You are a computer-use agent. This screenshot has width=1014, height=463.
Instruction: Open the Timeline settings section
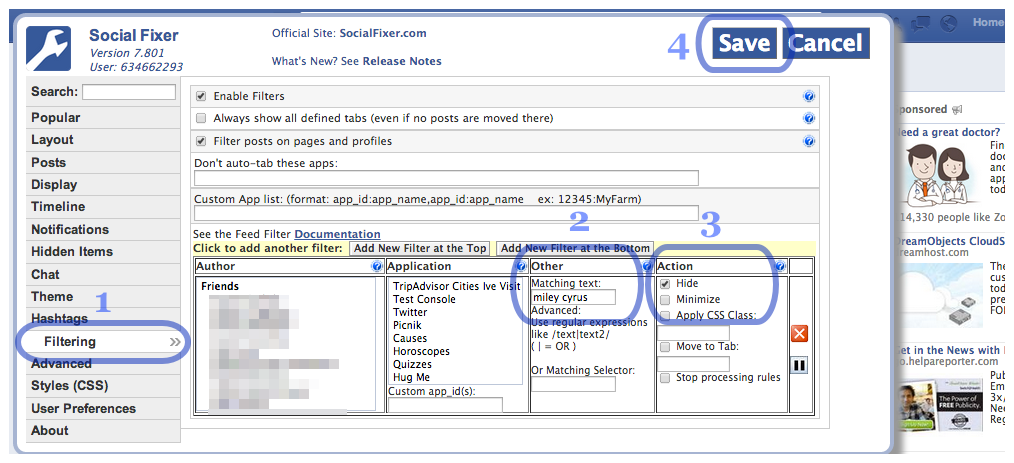(103, 207)
